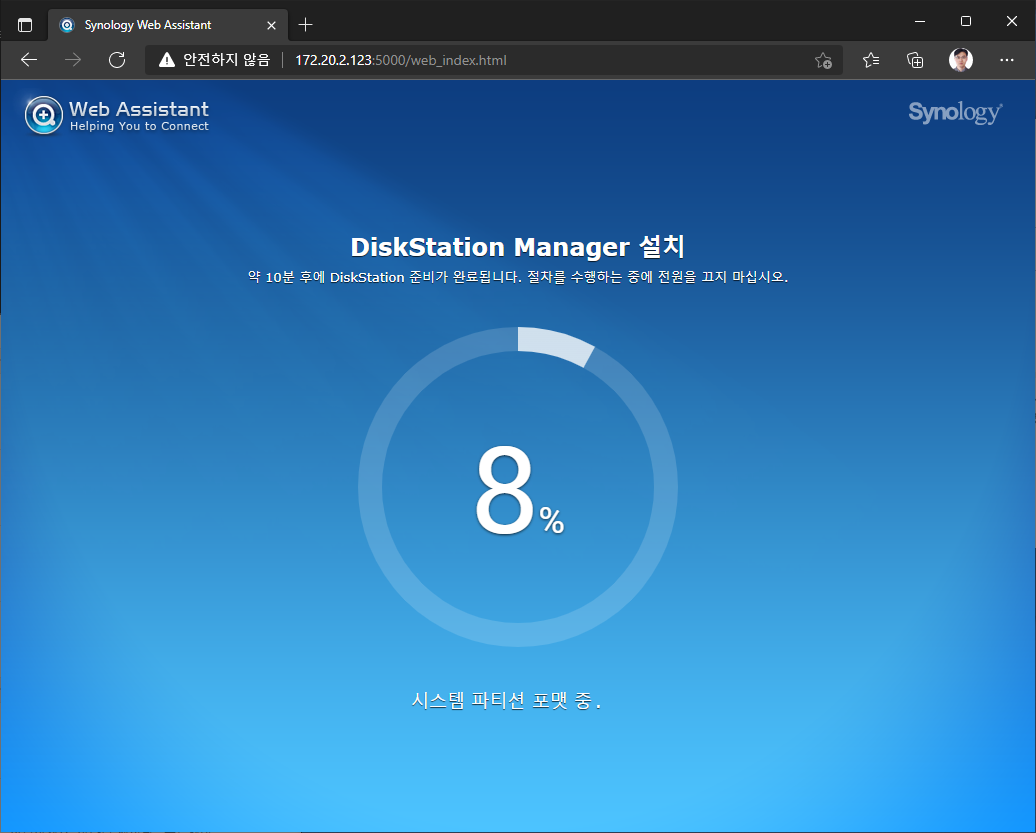
Task: Open the tab actions menu icon
Action: [25, 25]
